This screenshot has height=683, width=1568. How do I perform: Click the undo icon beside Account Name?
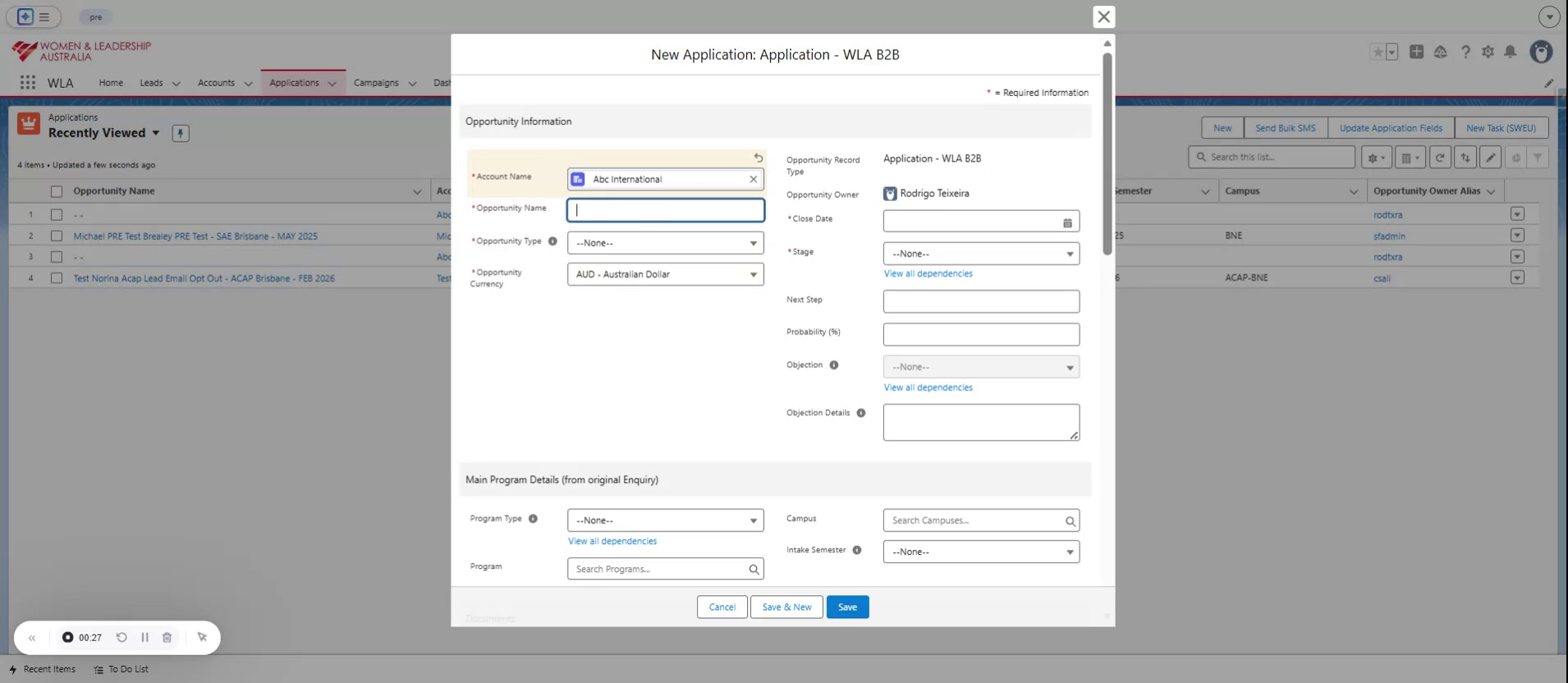click(x=758, y=158)
